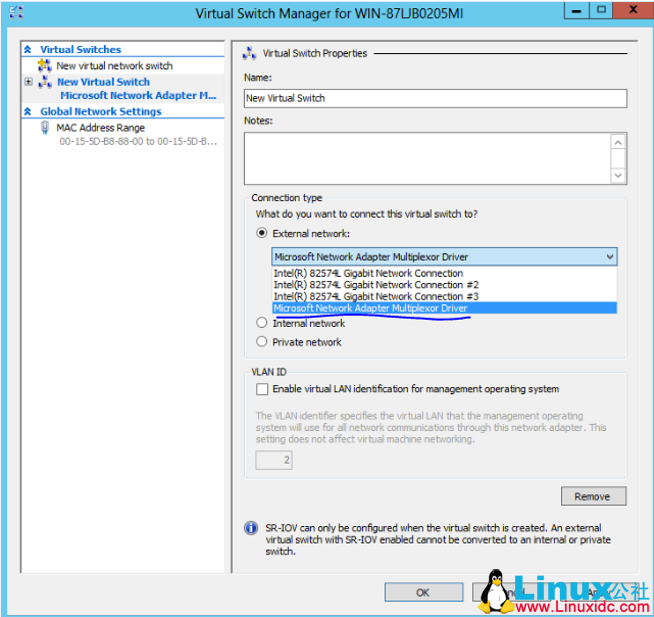This screenshot has width=654, height=617.
Task: Click the Remove button
Action: (593, 496)
